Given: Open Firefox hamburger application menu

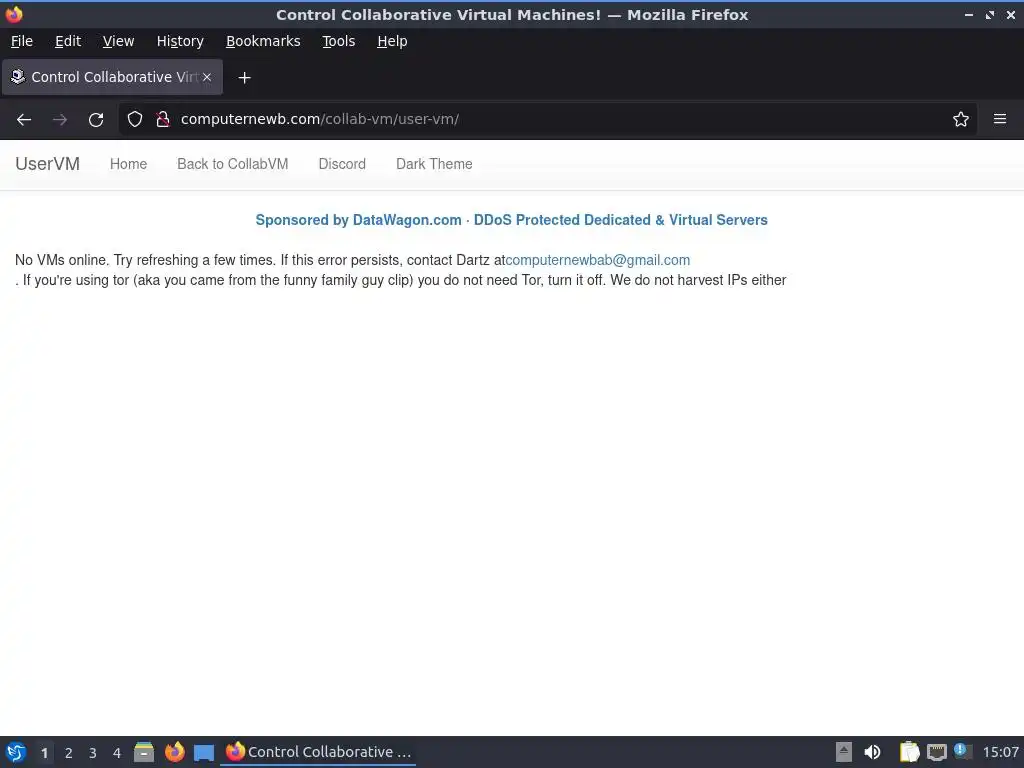Looking at the screenshot, I should point(1000,119).
